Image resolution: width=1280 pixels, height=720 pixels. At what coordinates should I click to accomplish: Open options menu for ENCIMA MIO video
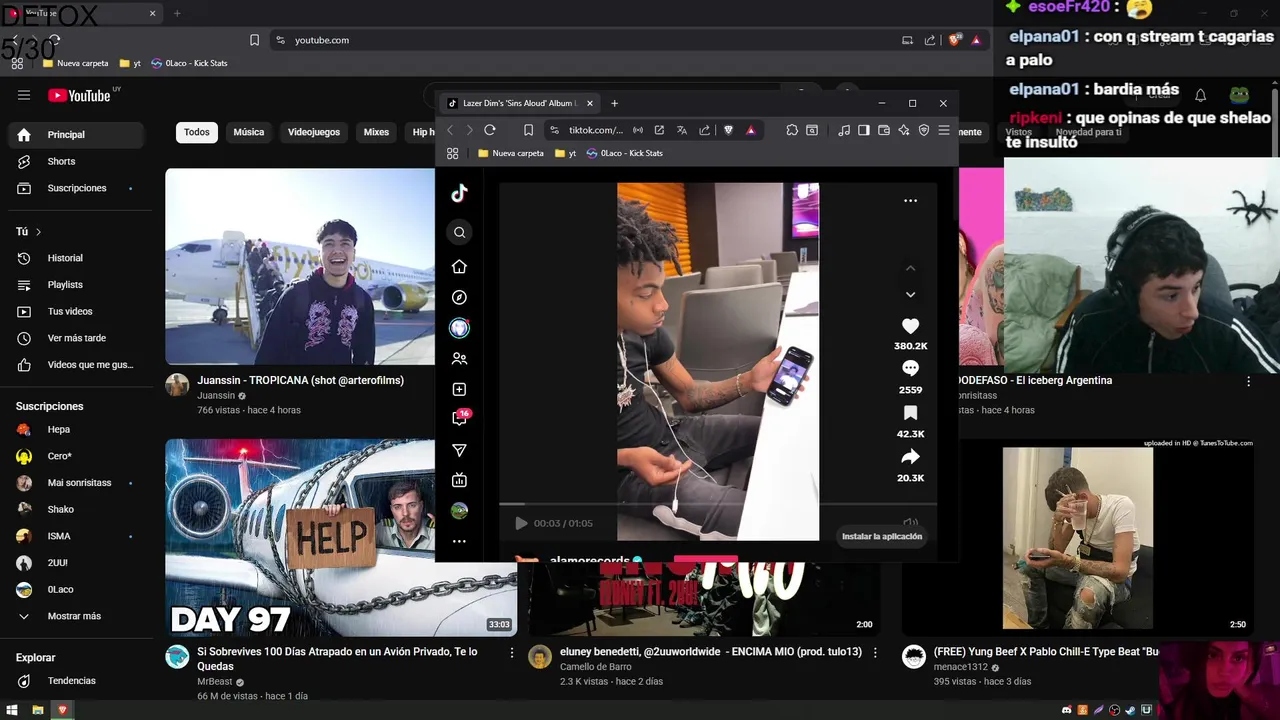click(x=875, y=653)
